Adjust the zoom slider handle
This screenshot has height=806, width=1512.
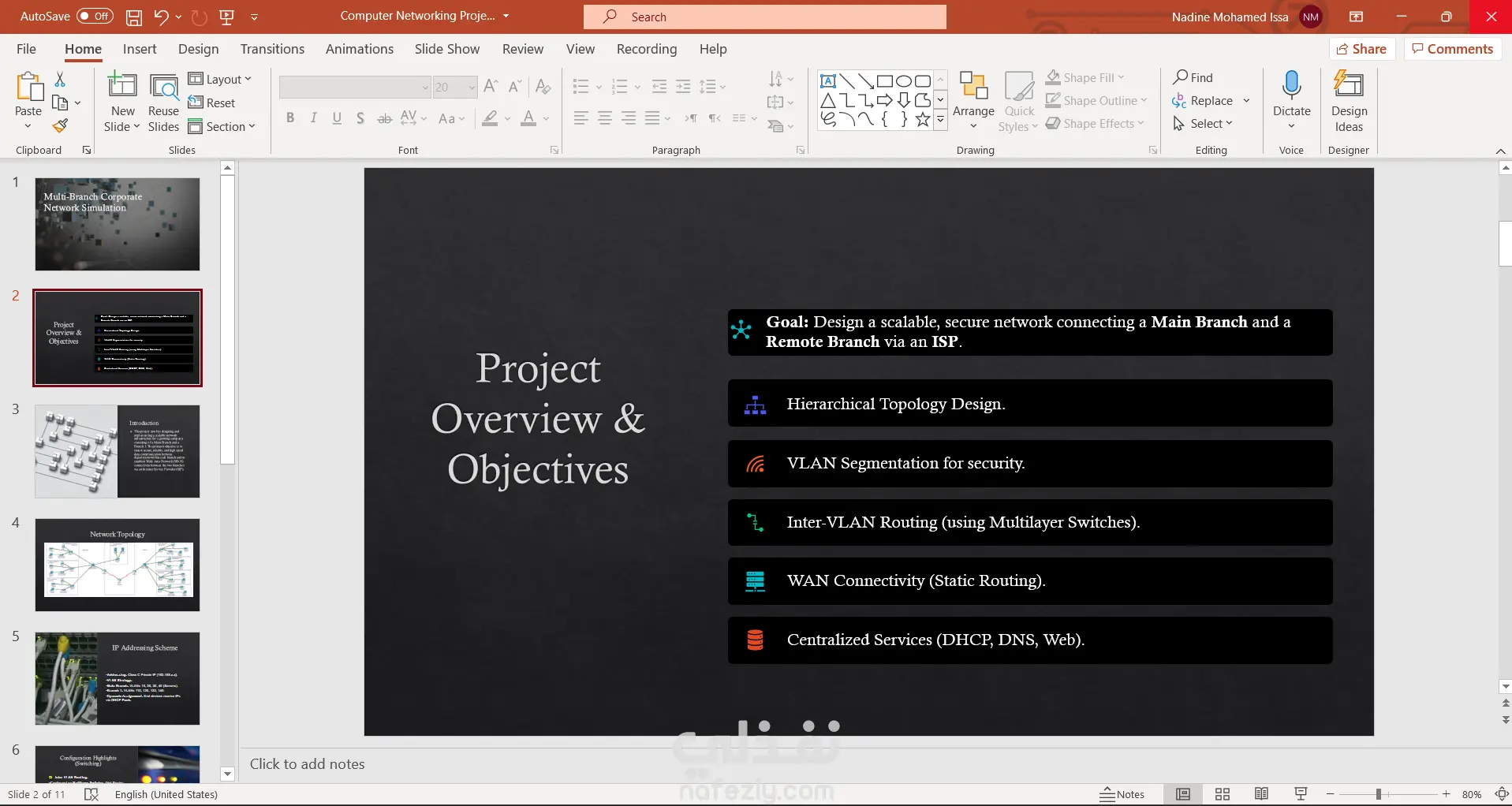coord(1379,794)
